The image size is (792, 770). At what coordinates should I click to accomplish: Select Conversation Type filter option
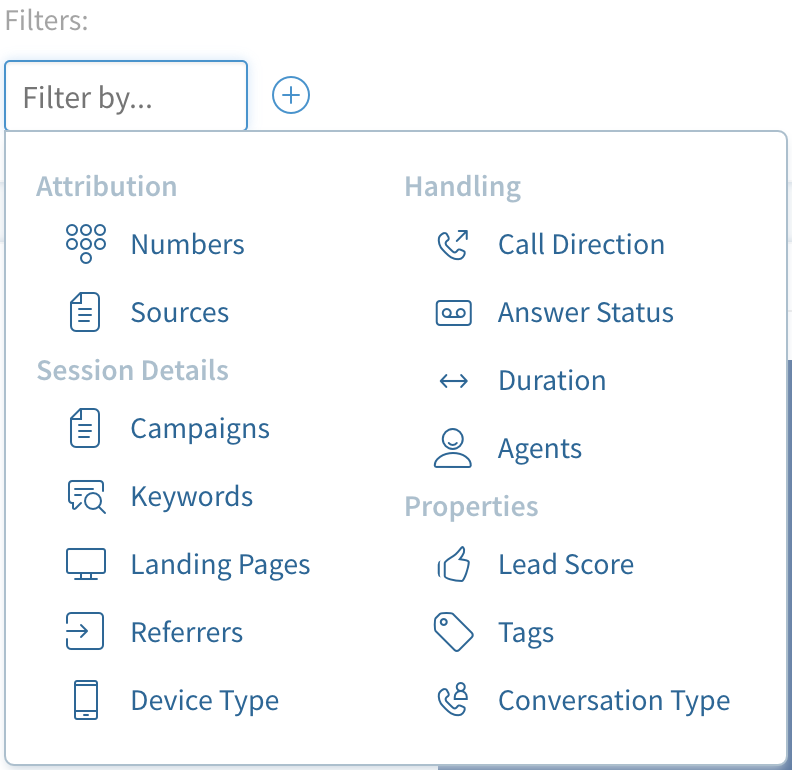click(614, 701)
